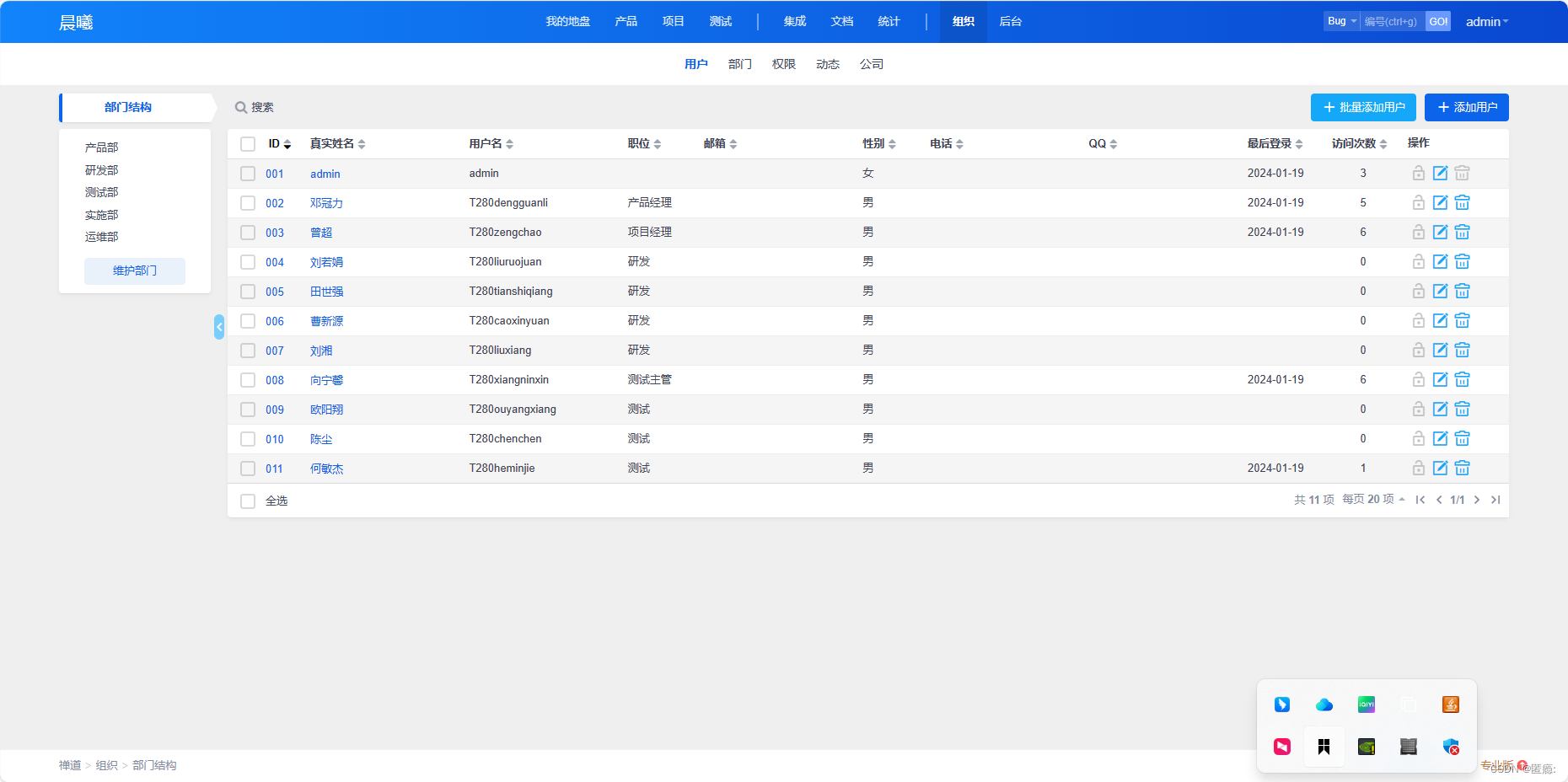Viewport: 1568px width, 782px height.
Task: Jump to last page arrow
Action: tap(1496, 500)
